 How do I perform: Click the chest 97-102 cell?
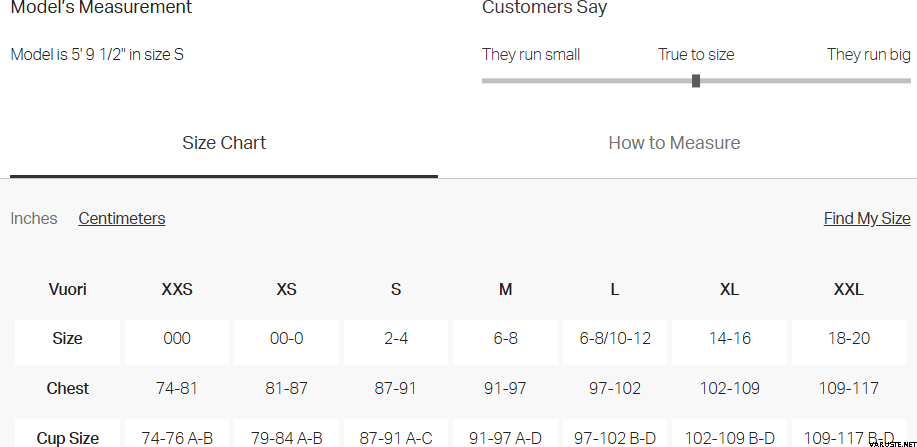pos(614,388)
